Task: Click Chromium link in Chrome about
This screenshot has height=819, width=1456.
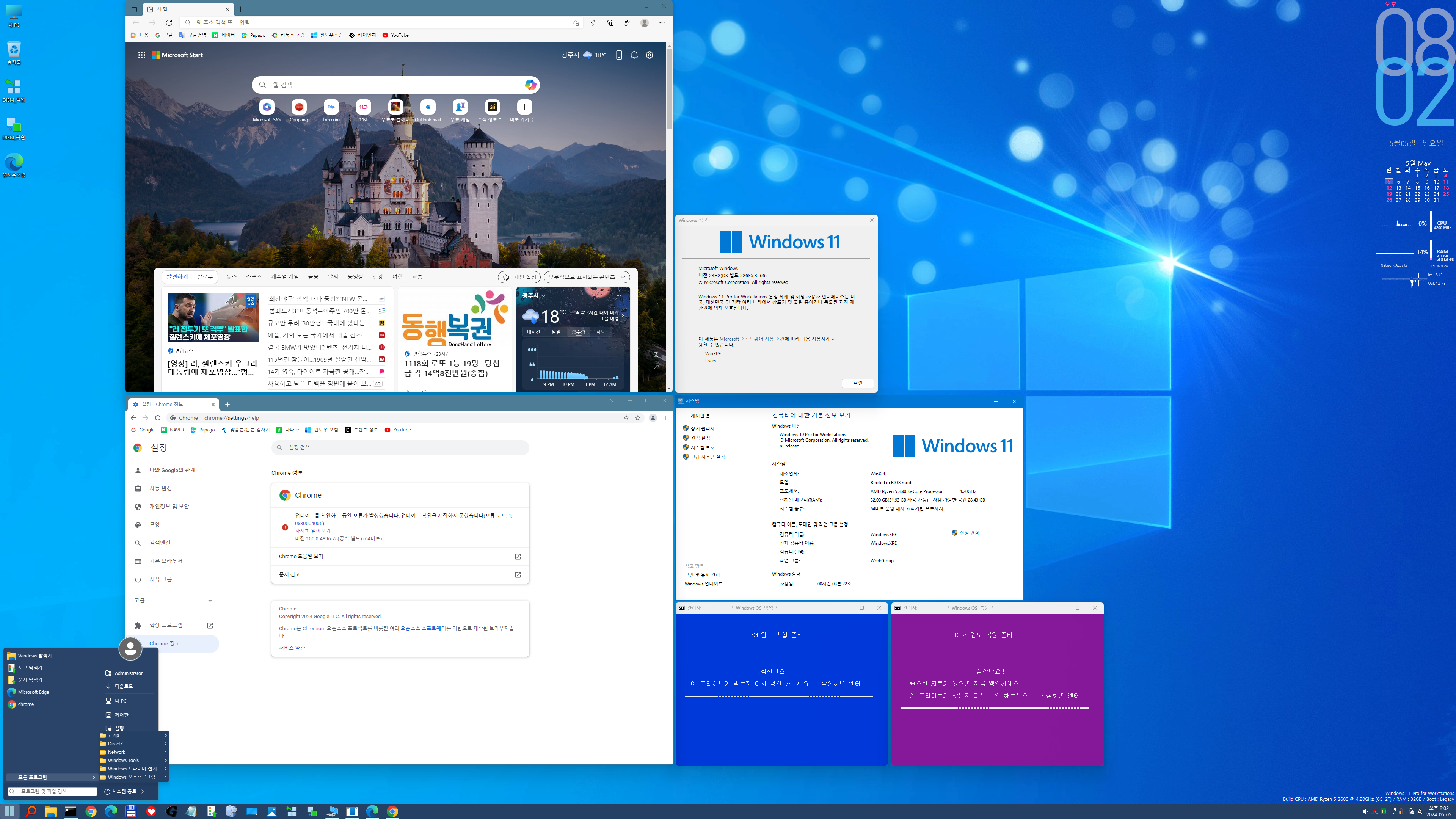Action: (314, 628)
